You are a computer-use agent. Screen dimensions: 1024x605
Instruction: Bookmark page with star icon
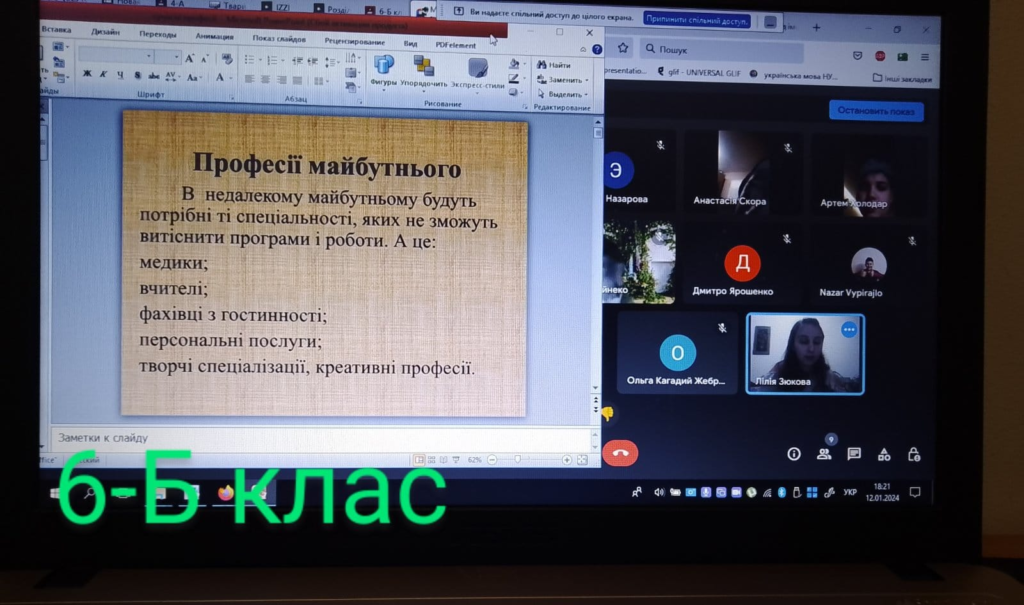point(623,48)
